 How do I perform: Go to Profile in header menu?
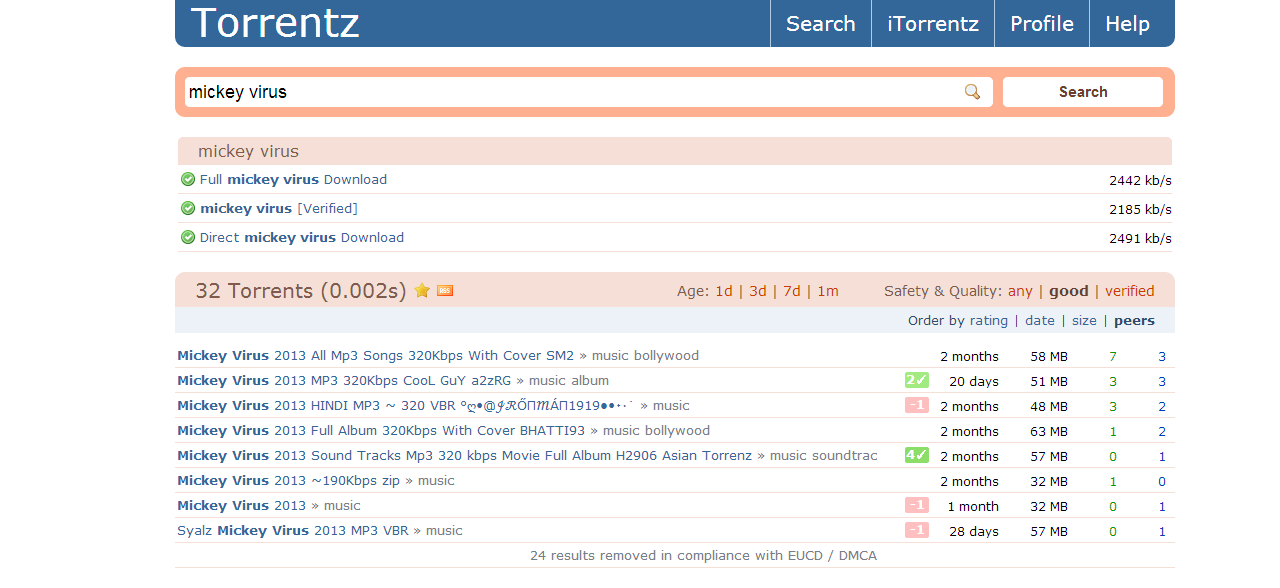coord(1042,24)
